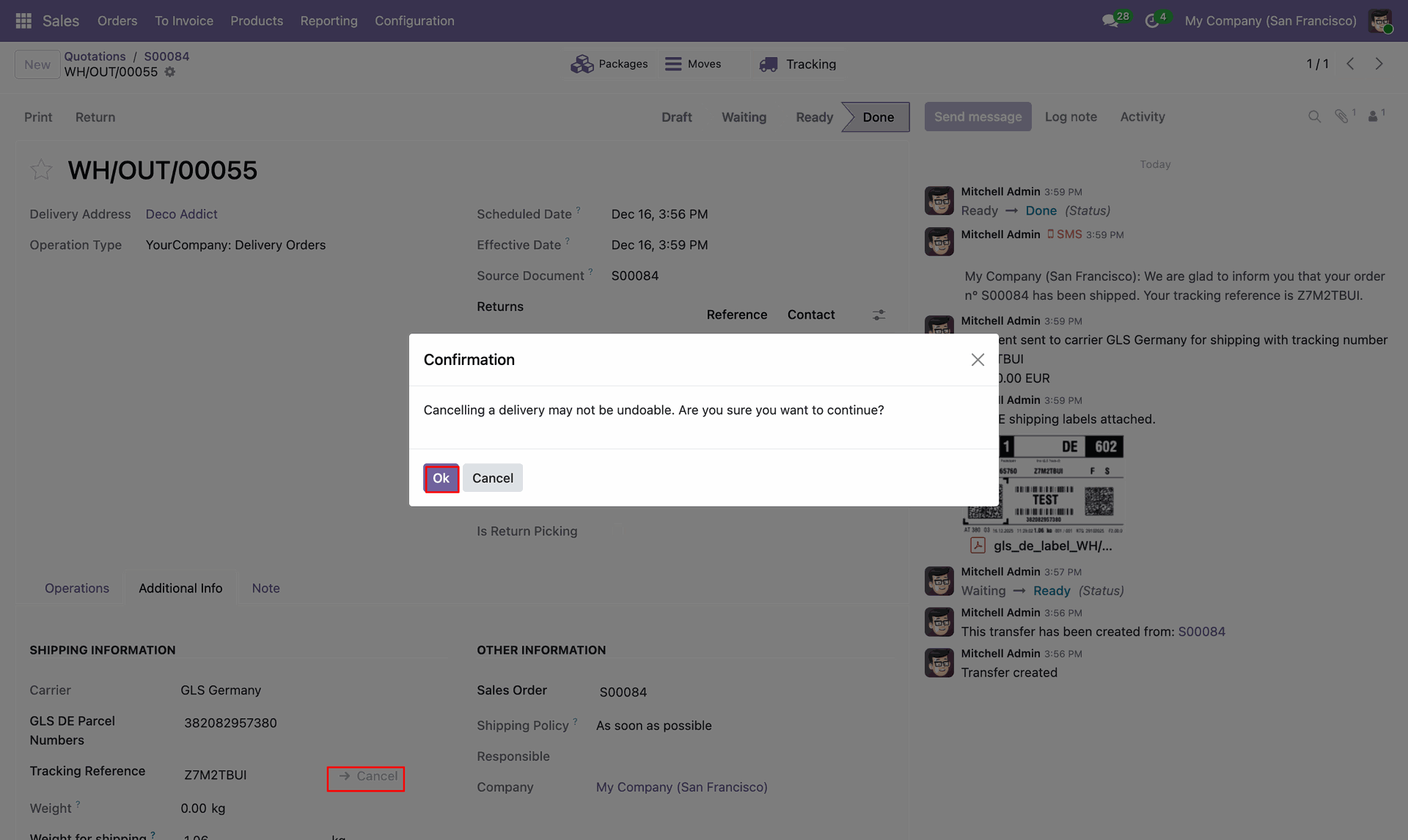The height and width of the screenshot is (840, 1408).
Task: Switch to the Operations tab
Action: point(77,588)
